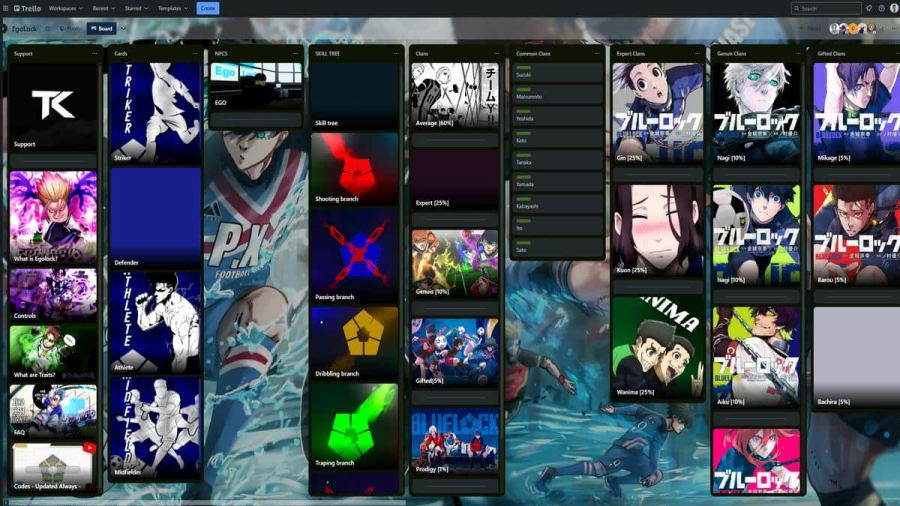Screen dimensions: 900x506
Task: Open the notifications bell icon
Action: pyautogui.click(x=869, y=9)
